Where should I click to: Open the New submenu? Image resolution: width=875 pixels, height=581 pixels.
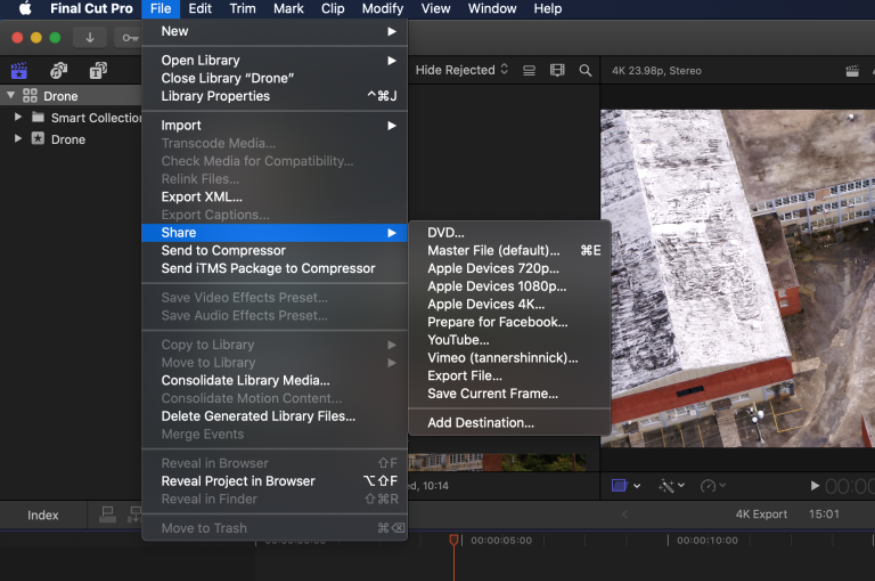point(275,31)
